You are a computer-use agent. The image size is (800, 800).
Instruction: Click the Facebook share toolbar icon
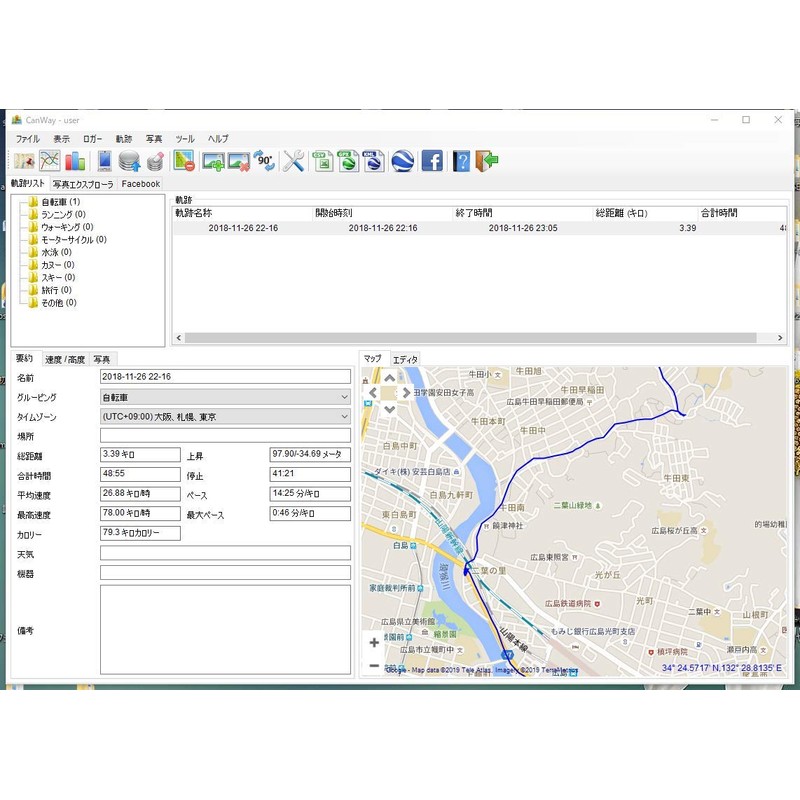click(x=432, y=160)
